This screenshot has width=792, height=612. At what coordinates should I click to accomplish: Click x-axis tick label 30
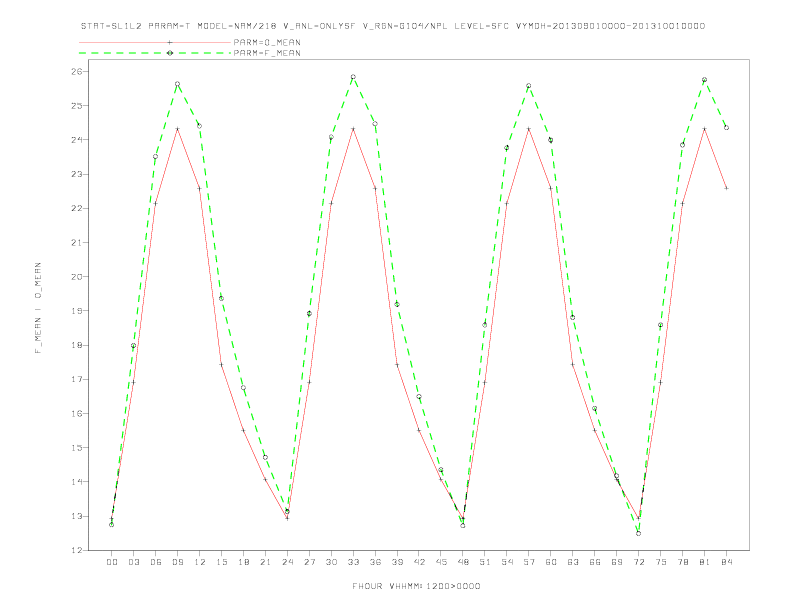(x=331, y=562)
